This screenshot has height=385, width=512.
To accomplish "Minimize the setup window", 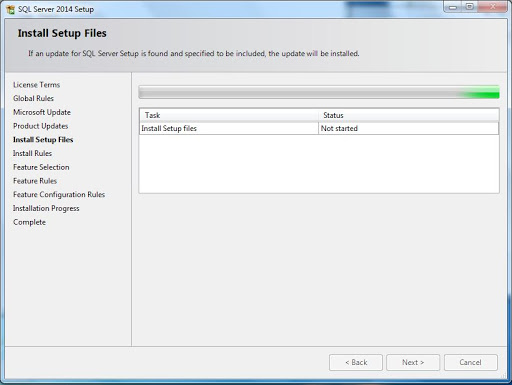I will [453, 7].
